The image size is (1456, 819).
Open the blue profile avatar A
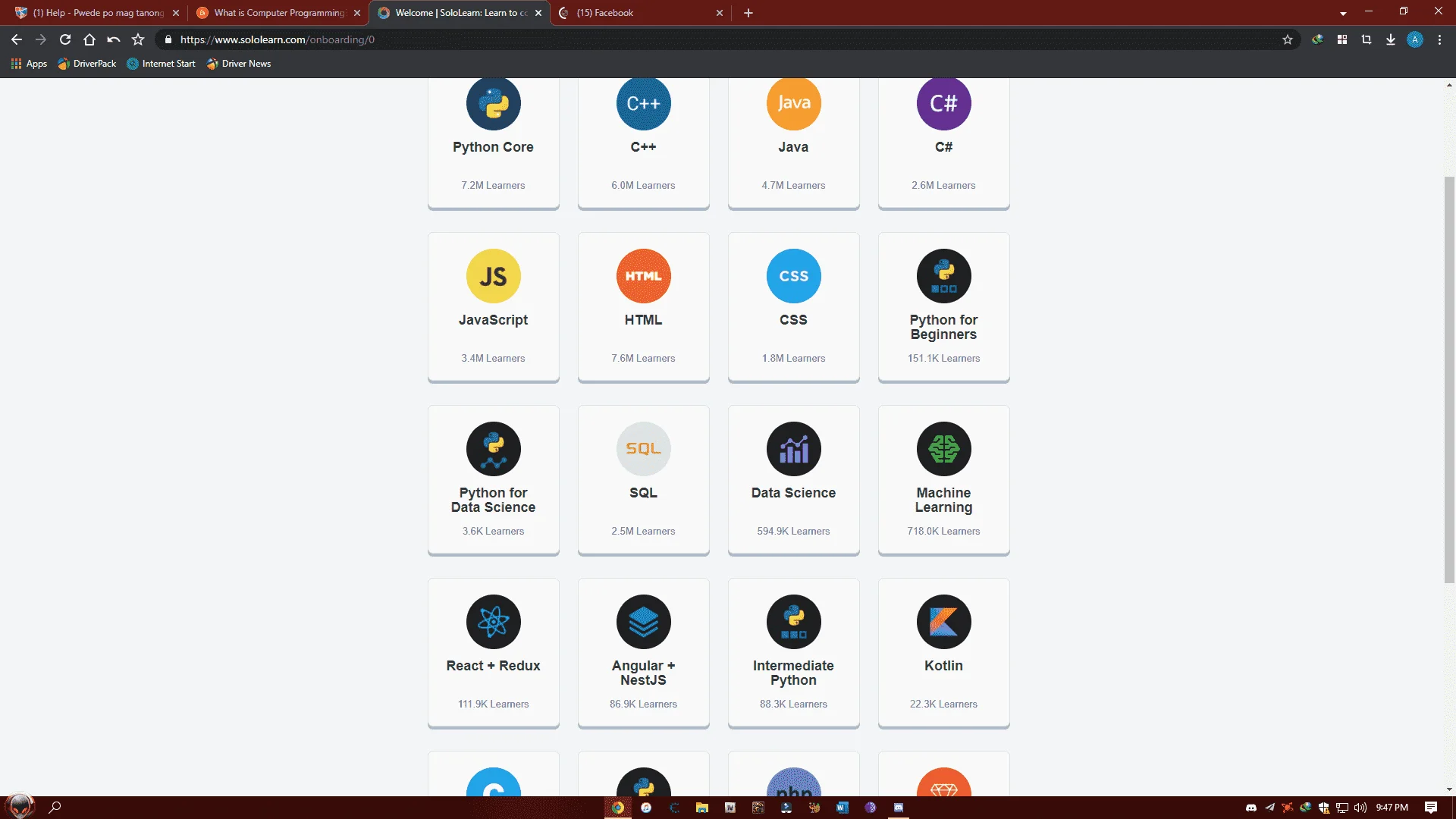pyautogui.click(x=1415, y=39)
